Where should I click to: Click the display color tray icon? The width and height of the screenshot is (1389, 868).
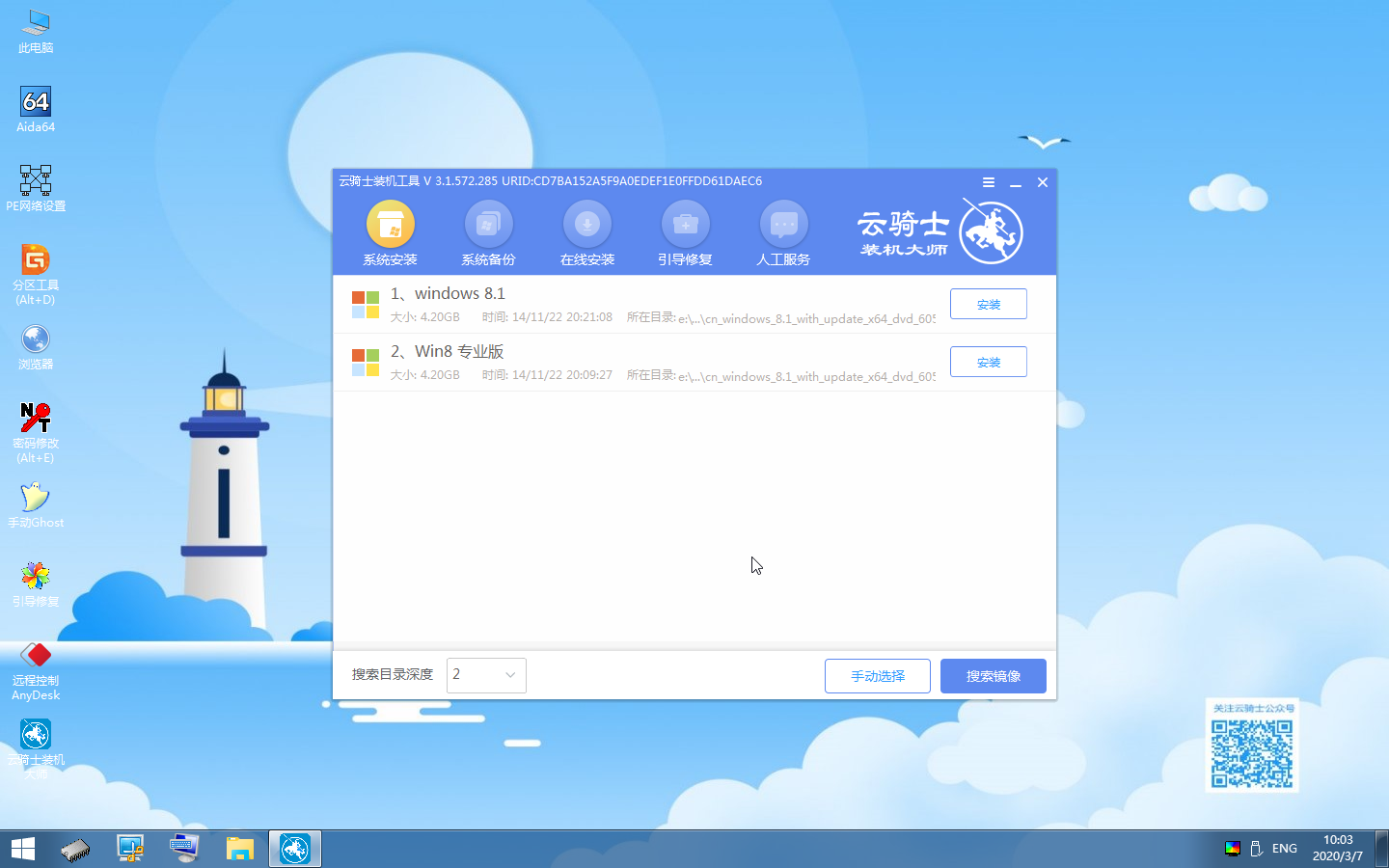click(x=1232, y=849)
